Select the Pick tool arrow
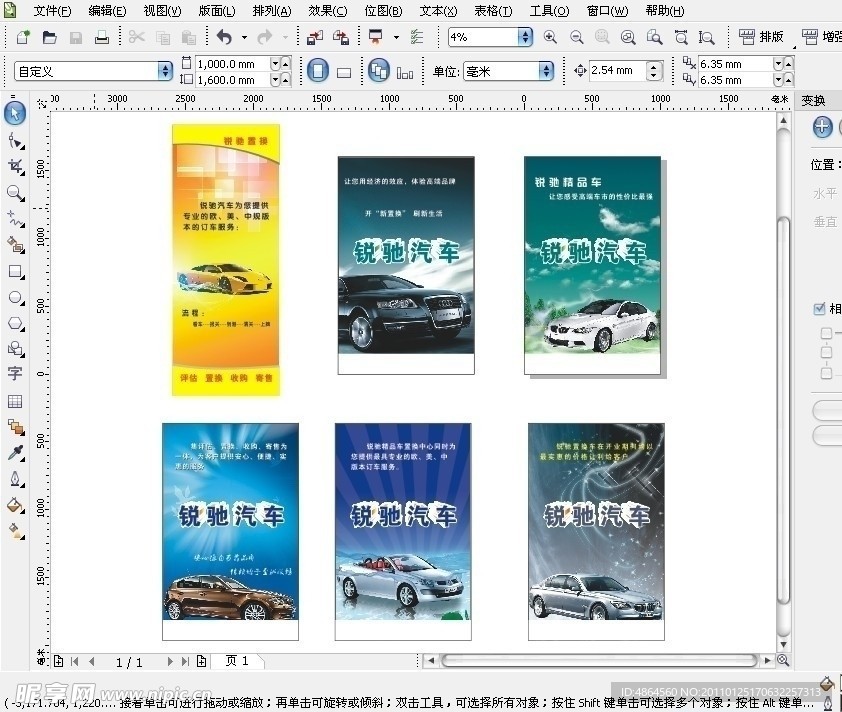This screenshot has width=842, height=712. point(15,113)
